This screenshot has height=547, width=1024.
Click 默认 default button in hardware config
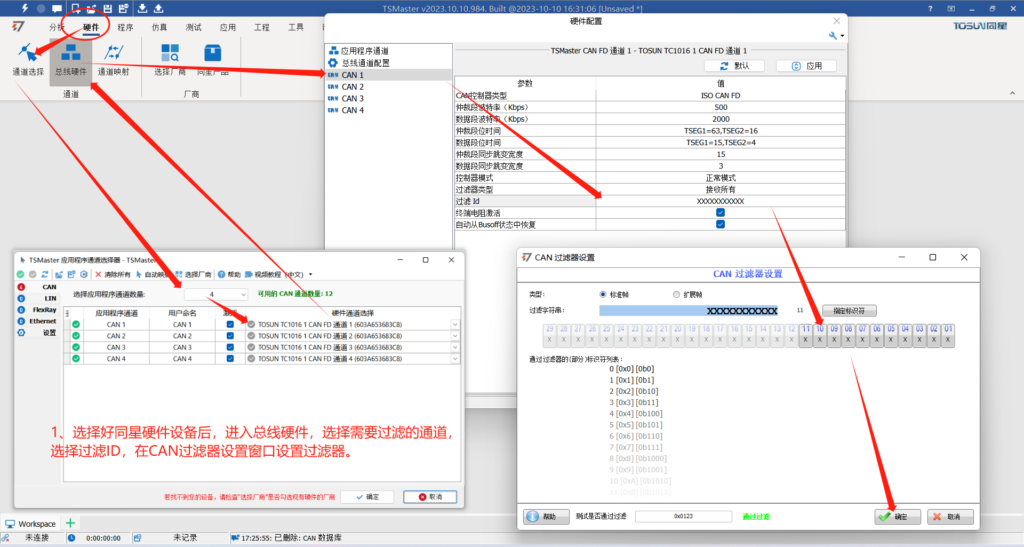point(735,66)
